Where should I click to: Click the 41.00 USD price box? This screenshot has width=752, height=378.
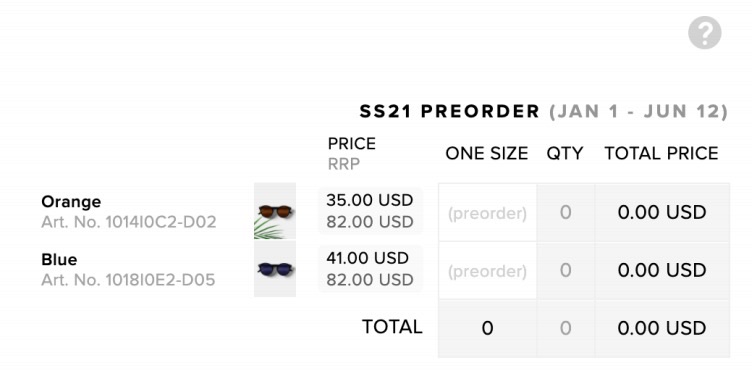[x=370, y=269]
